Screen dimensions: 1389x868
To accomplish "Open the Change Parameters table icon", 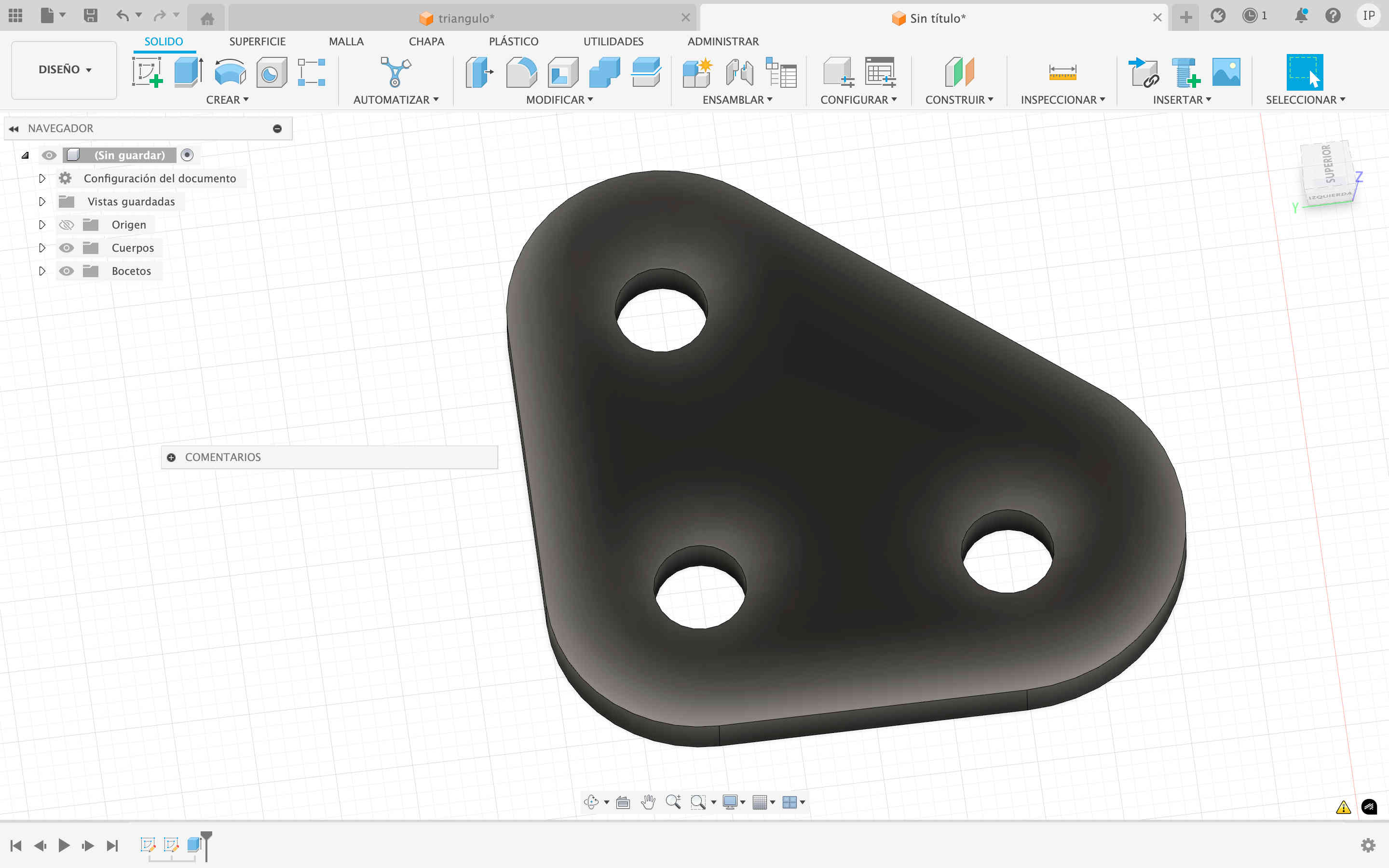I will click(x=880, y=72).
